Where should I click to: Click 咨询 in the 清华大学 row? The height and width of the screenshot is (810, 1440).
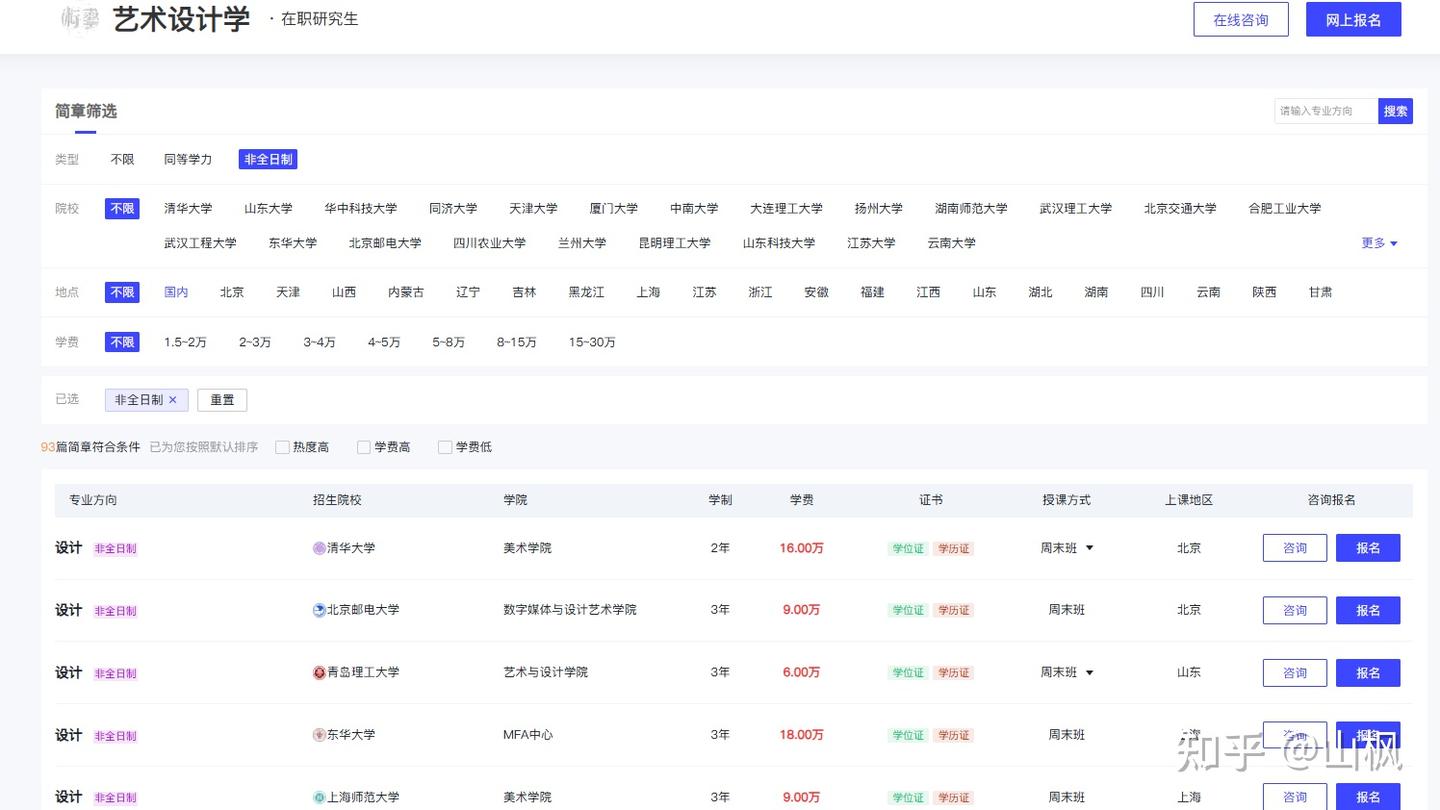(x=1295, y=548)
